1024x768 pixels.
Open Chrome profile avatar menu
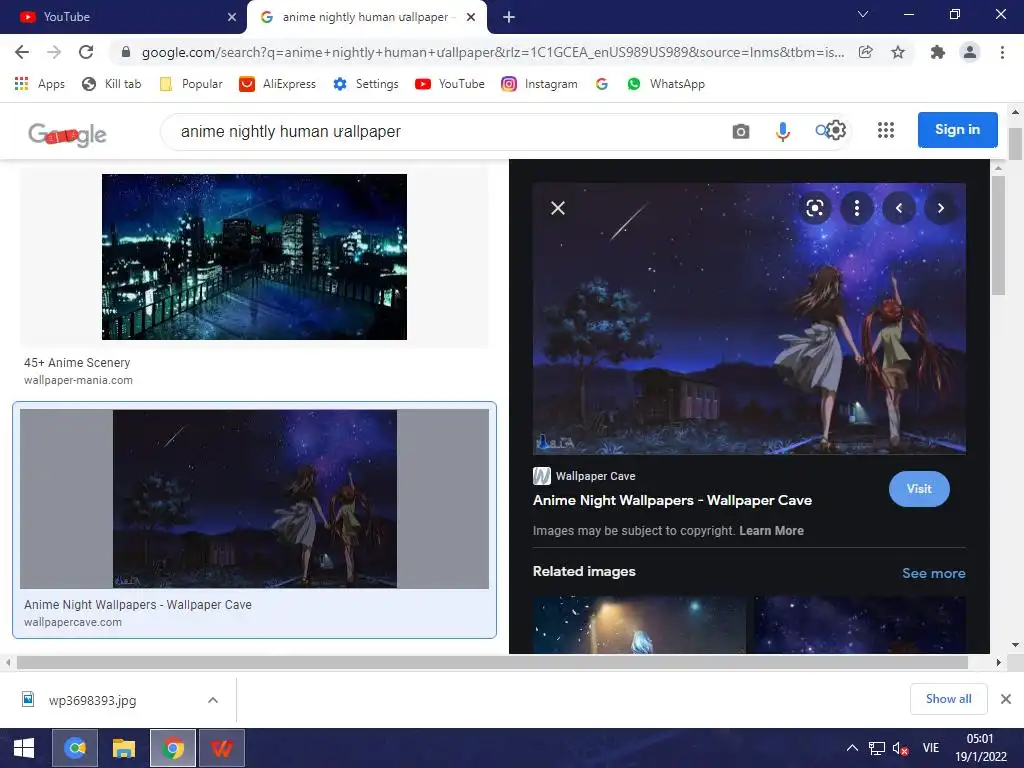tap(970, 52)
